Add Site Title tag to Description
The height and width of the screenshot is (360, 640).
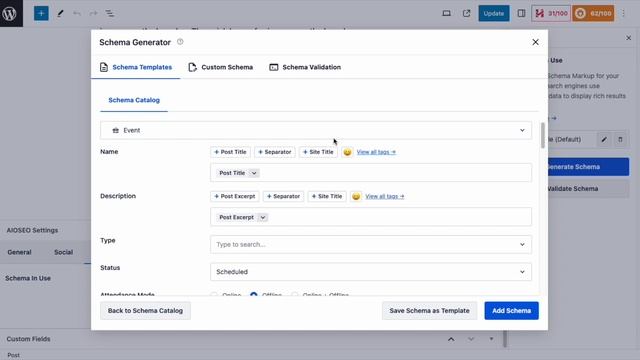(327, 196)
